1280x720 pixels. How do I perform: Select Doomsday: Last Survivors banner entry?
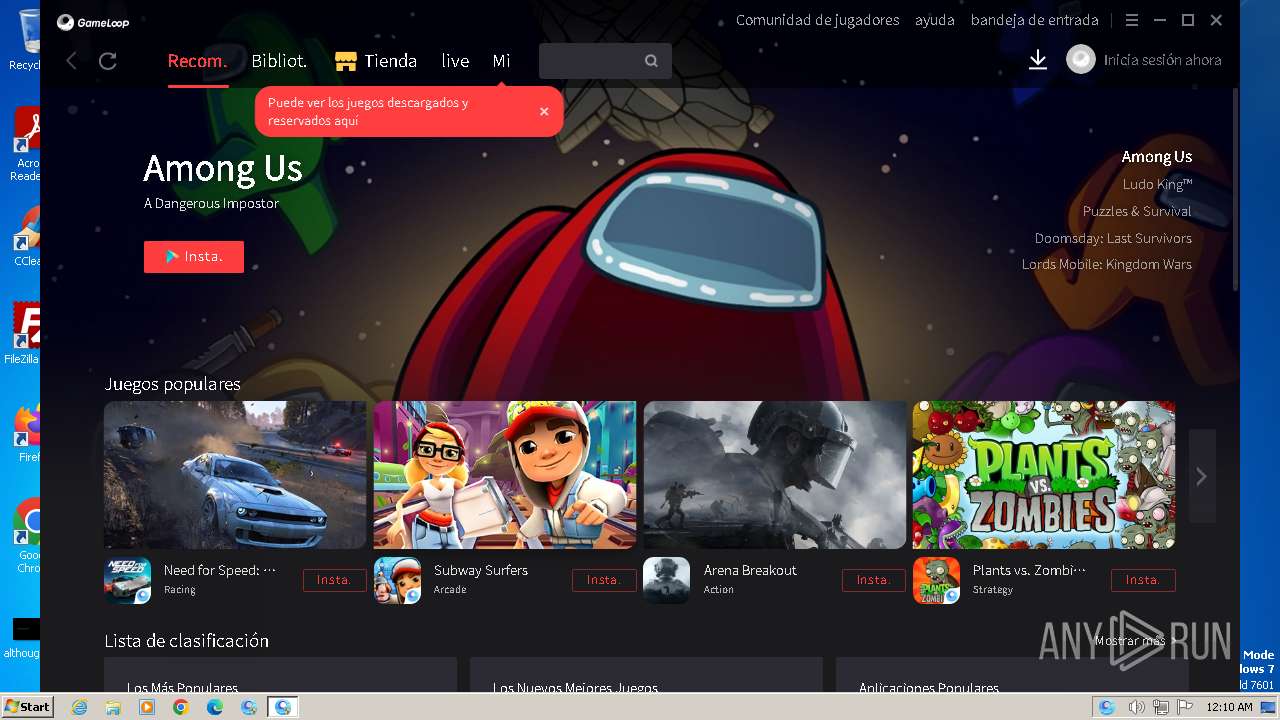[x=1113, y=238]
